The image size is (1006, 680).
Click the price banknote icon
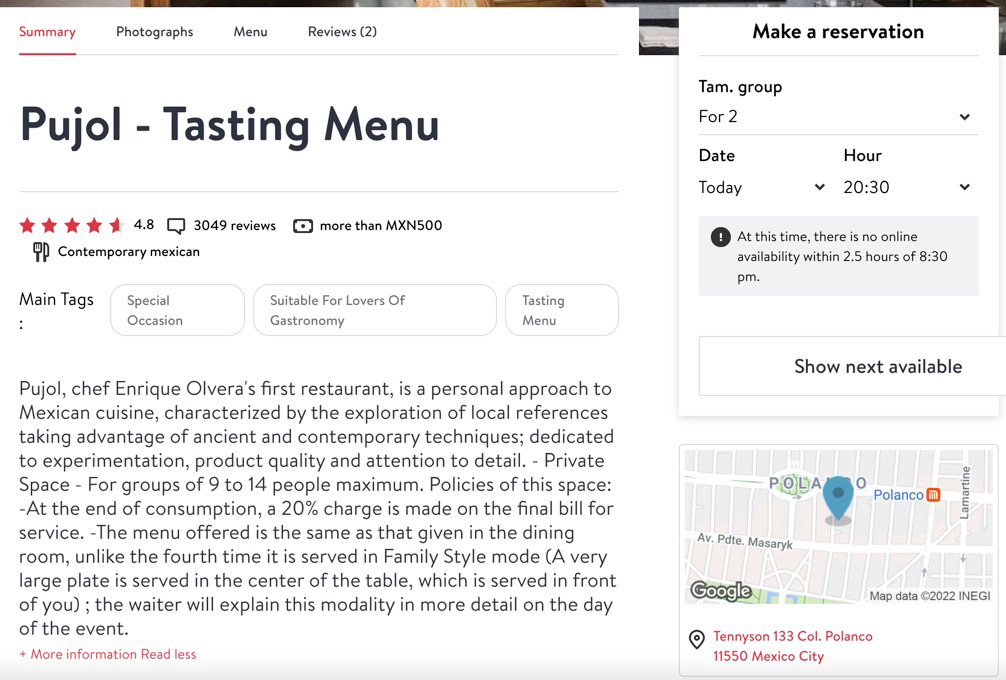(303, 226)
